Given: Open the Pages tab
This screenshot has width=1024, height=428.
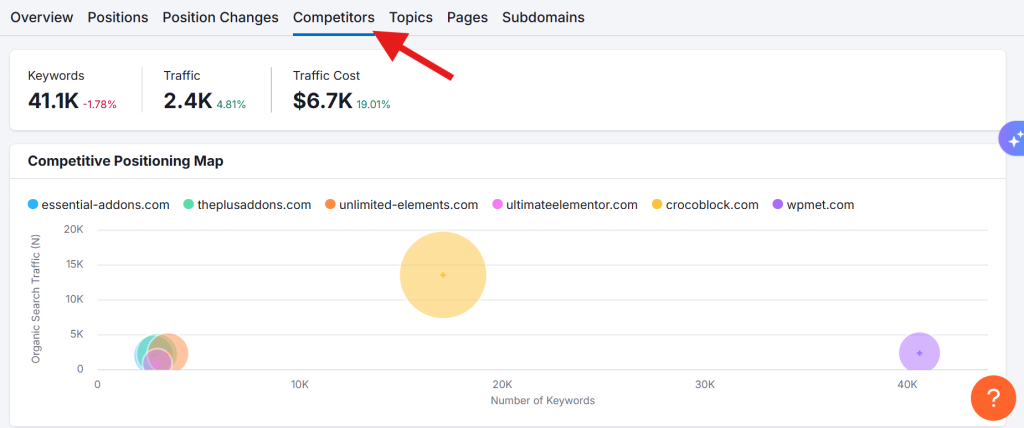Looking at the screenshot, I should tap(467, 17).
